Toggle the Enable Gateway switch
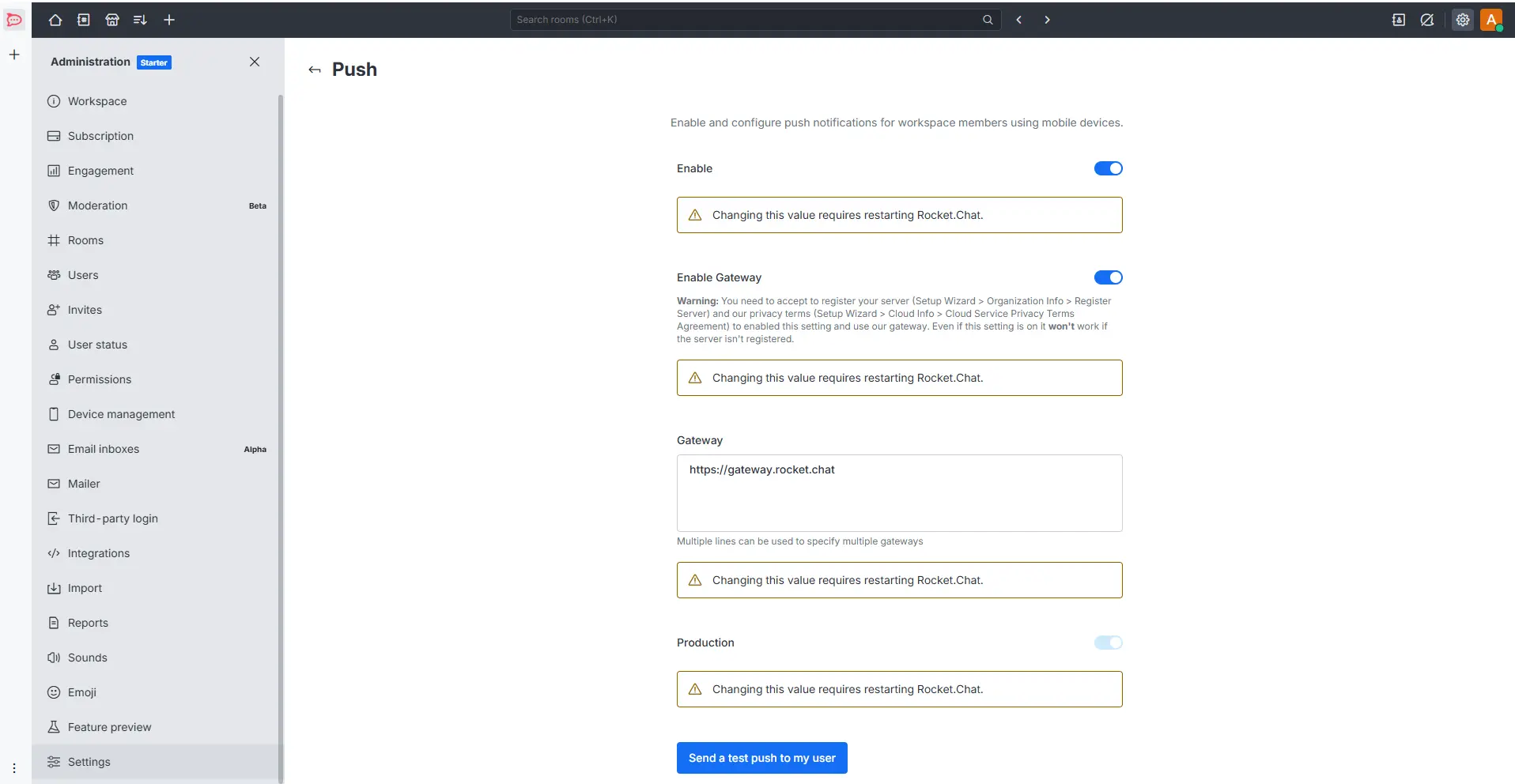 (1108, 277)
